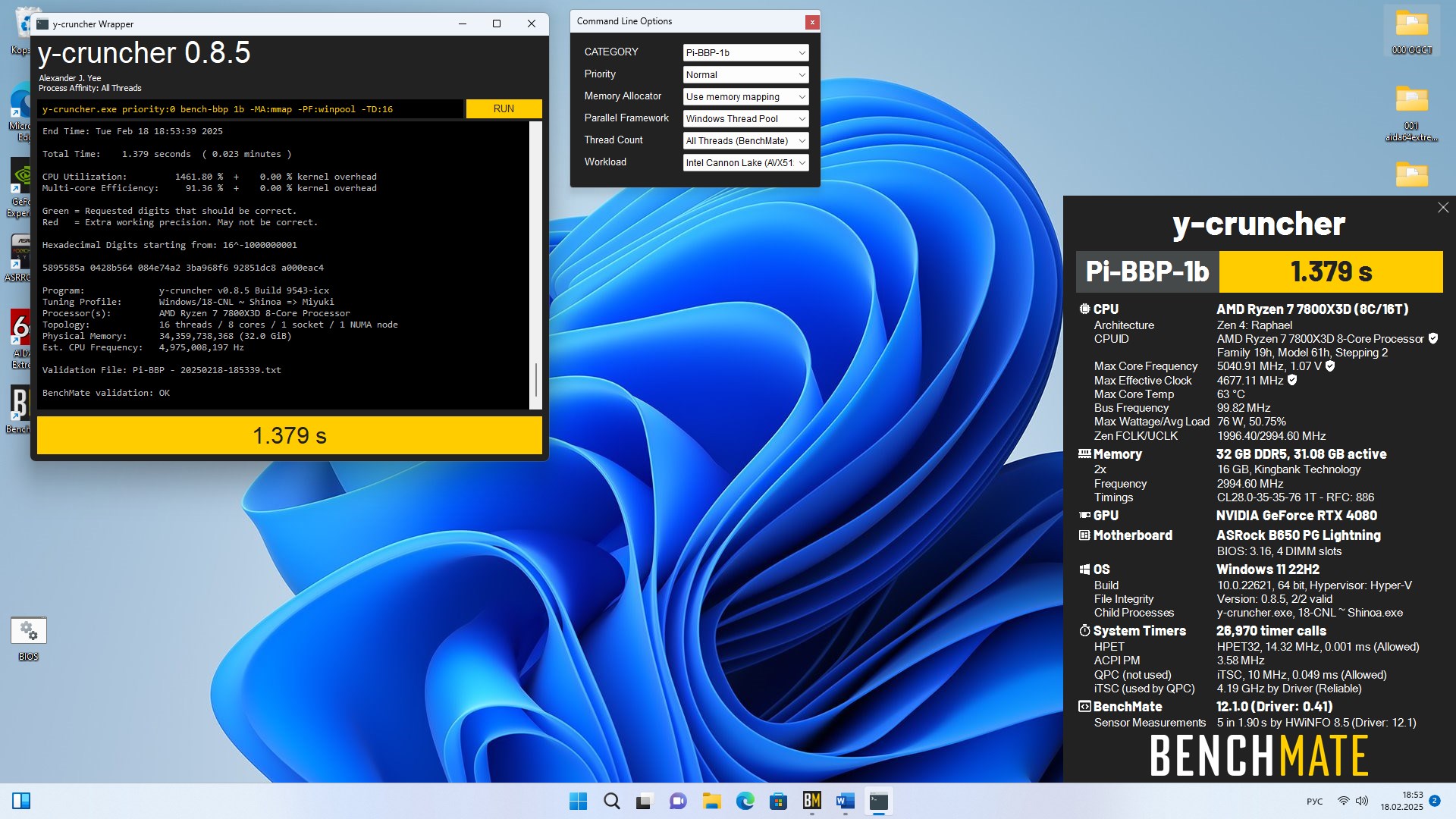Open Microsoft Store from the taskbar
This screenshot has height=819, width=1456.
coord(778,801)
